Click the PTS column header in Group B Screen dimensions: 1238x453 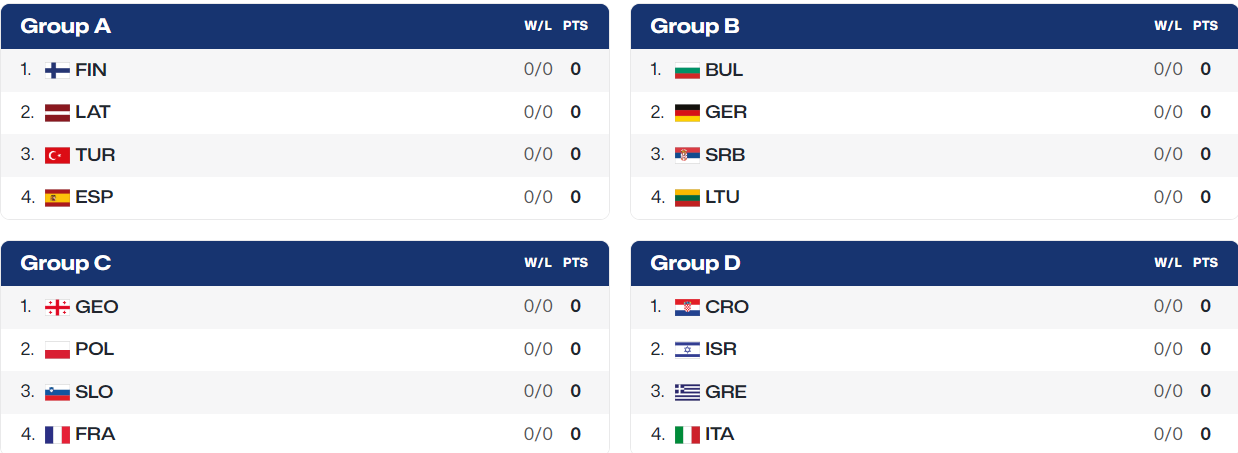click(1205, 26)
